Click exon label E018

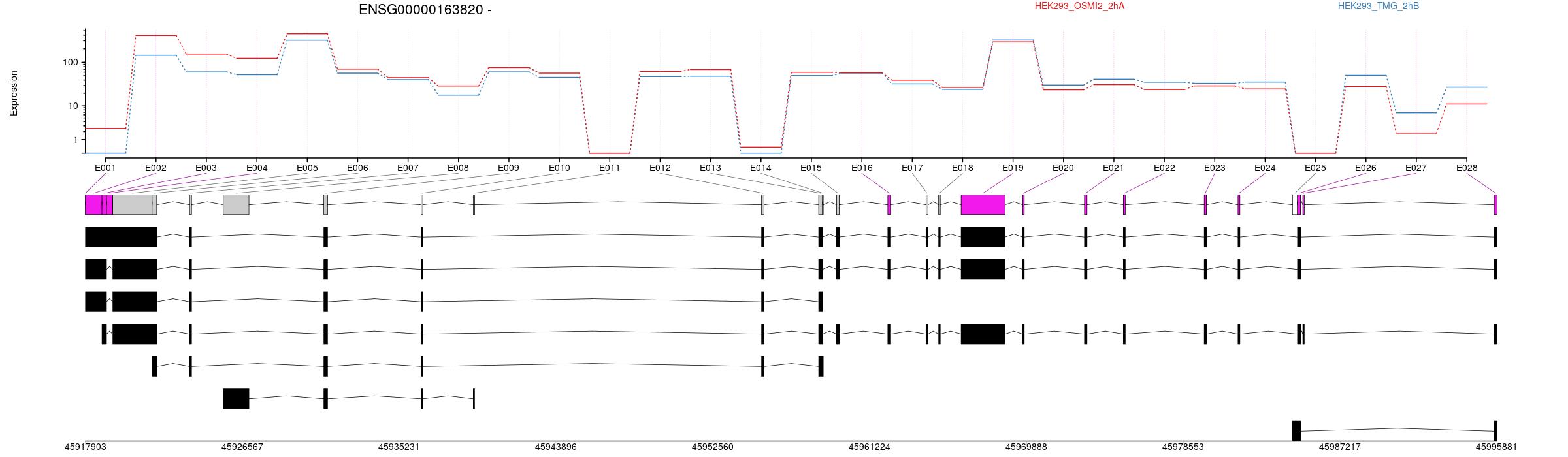(x=962, y=168)
